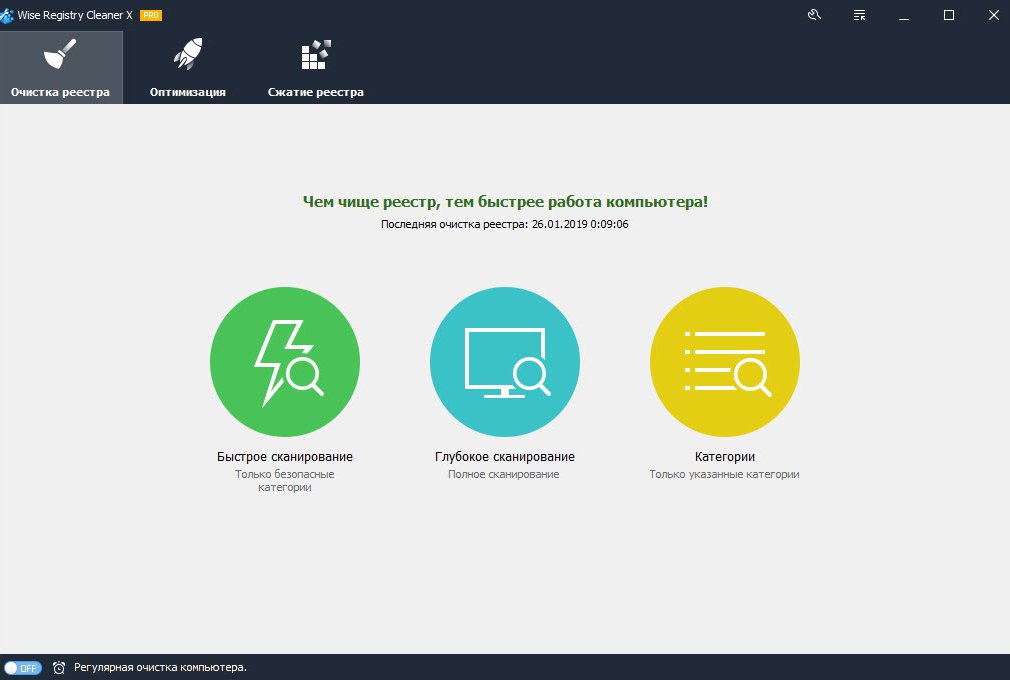Click Последняя очистка реестра date text

504,224
